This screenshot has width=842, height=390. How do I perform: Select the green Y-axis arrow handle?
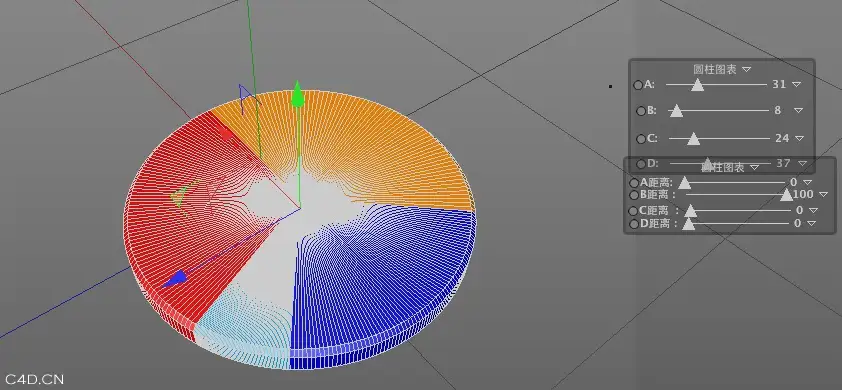click(297, 94)
